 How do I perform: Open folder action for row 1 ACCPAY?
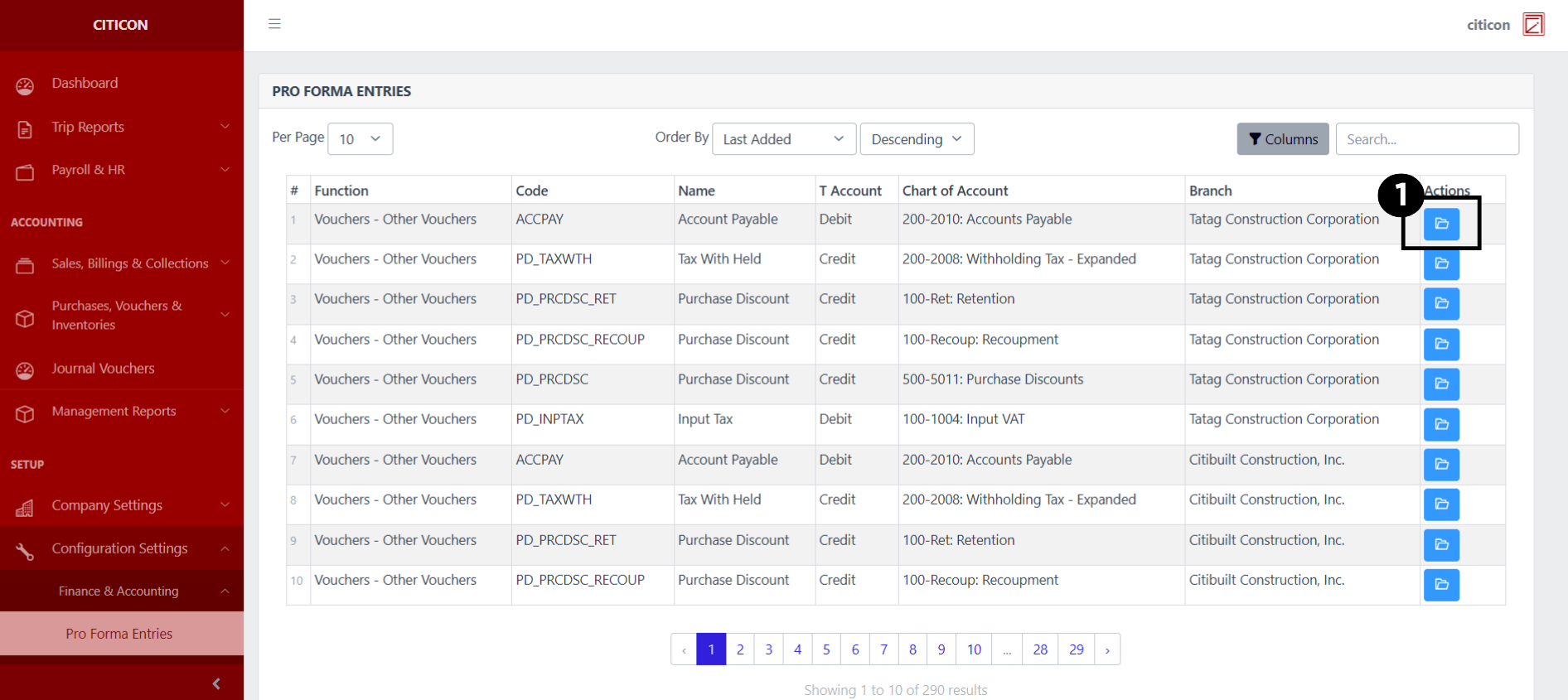tap(1441, 224)
